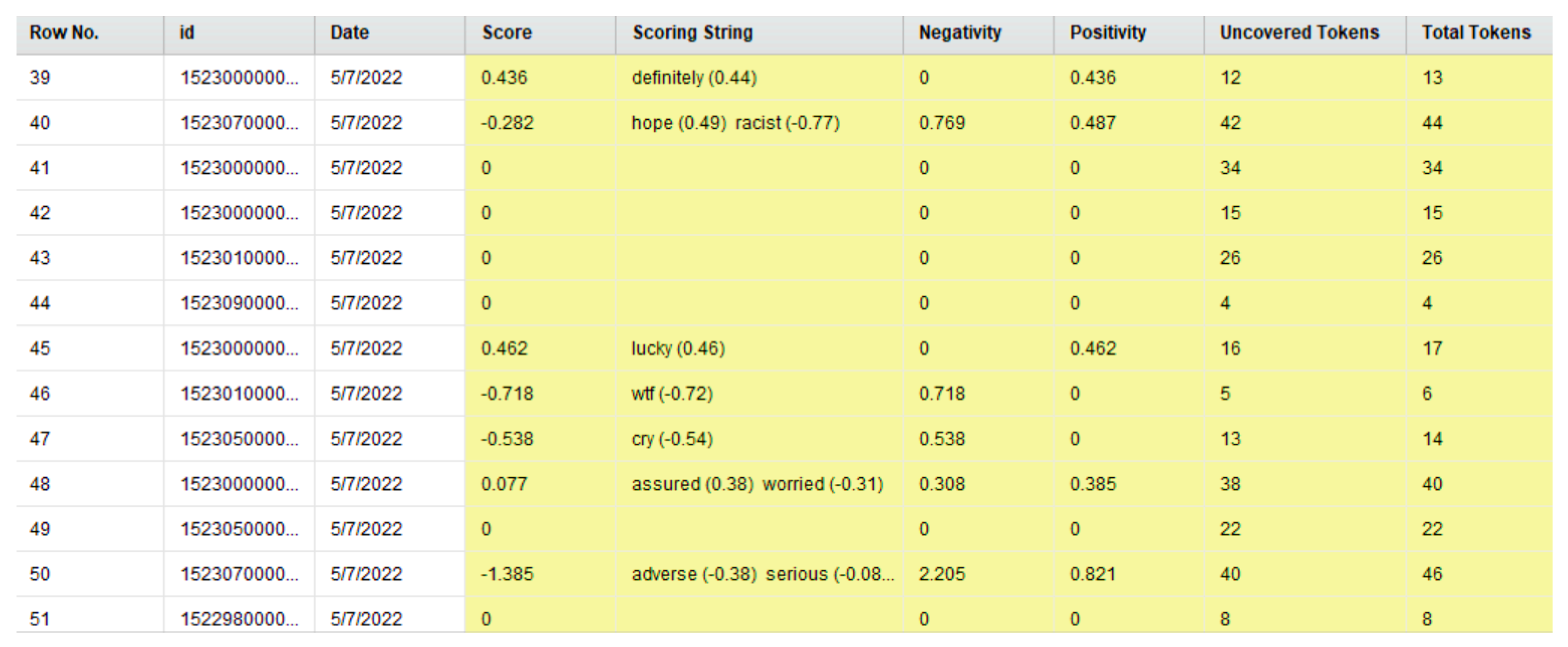Sort table by Score column header
This screenshot has width=1568, height=647.
click(x=507, y=32)
